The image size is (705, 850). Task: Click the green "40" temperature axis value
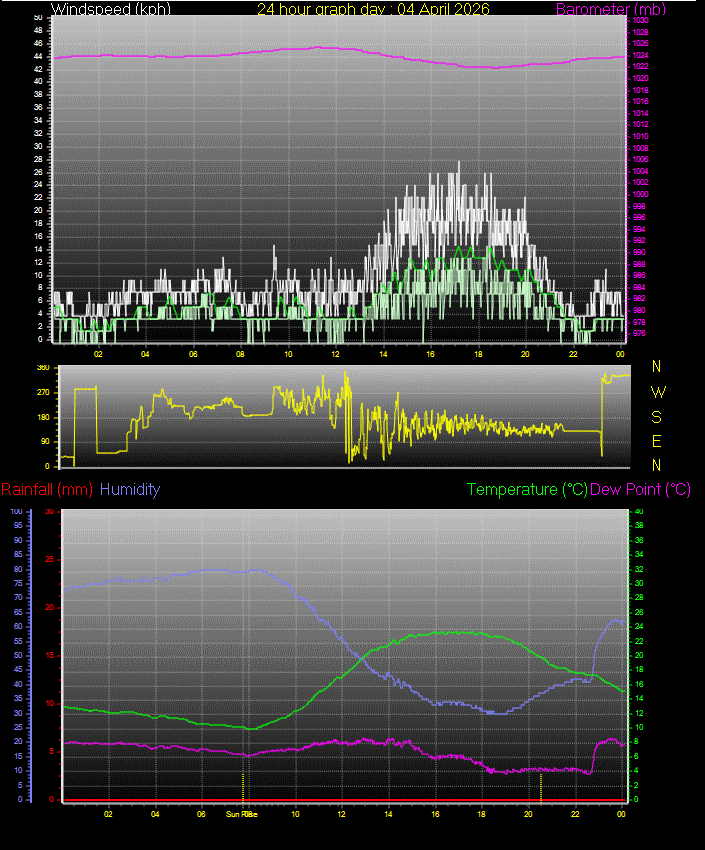pyautogui.click(x=639, y=512)
